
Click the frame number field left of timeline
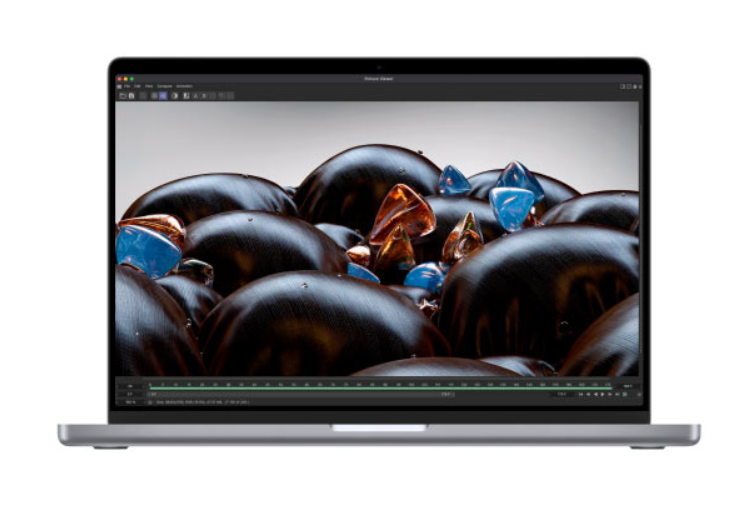coord(131,385)
